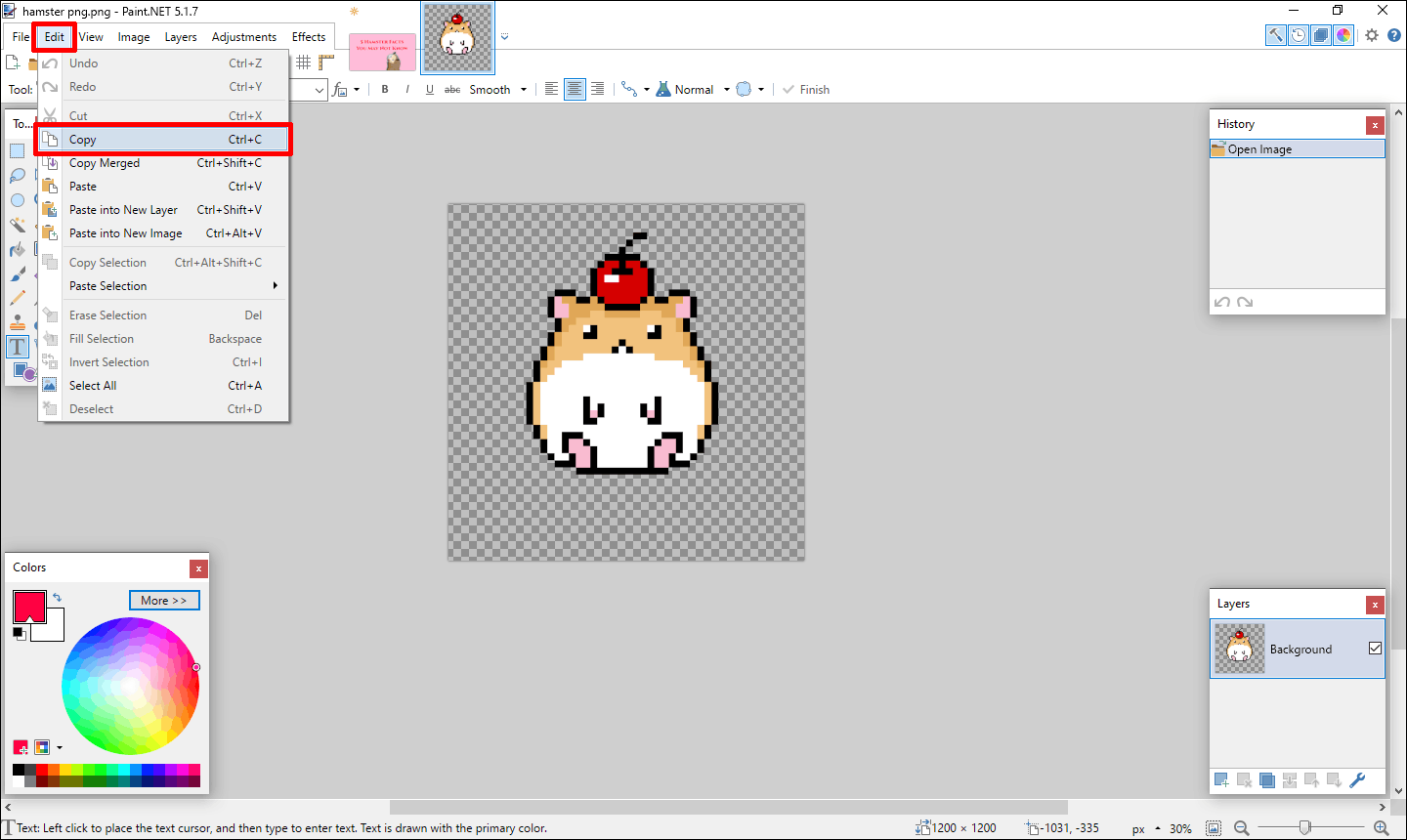Select the Clone Stamp tool
Image resolution: width=1407 pixels, height=840 pixels.
pyautogui.click(x=18, y=322)
